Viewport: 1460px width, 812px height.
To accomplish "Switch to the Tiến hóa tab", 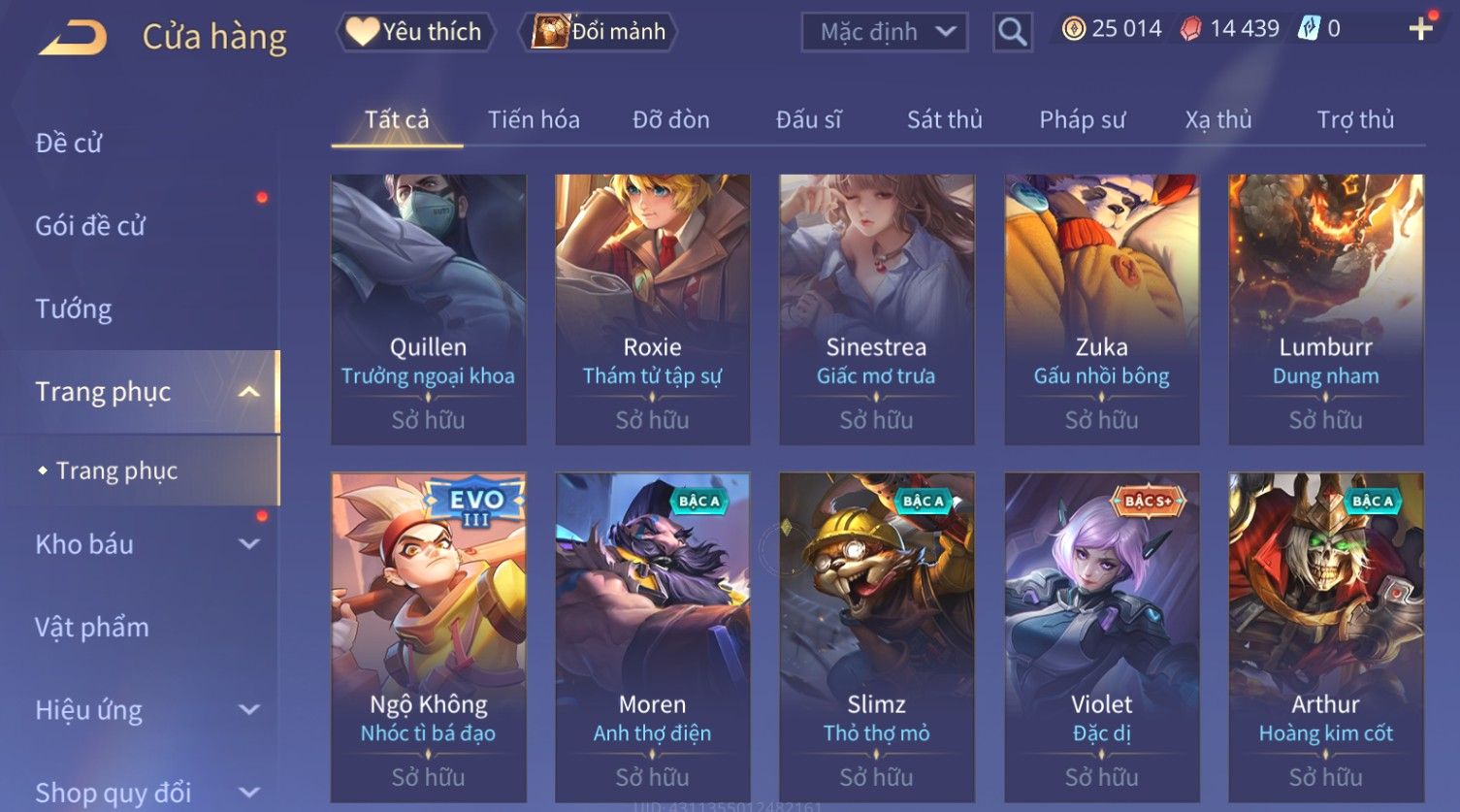I will pyautogui.click(x=534, y=119).
